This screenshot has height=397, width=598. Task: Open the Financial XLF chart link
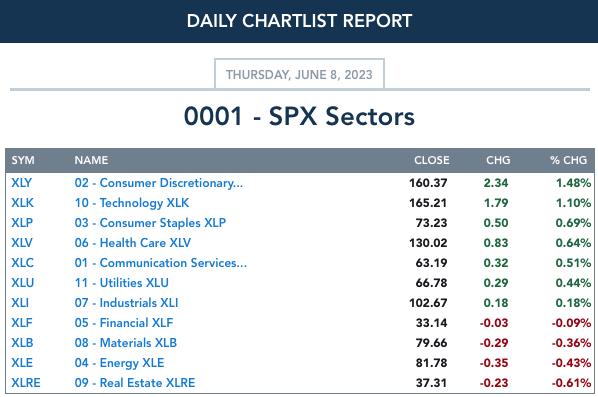[124, 323]
